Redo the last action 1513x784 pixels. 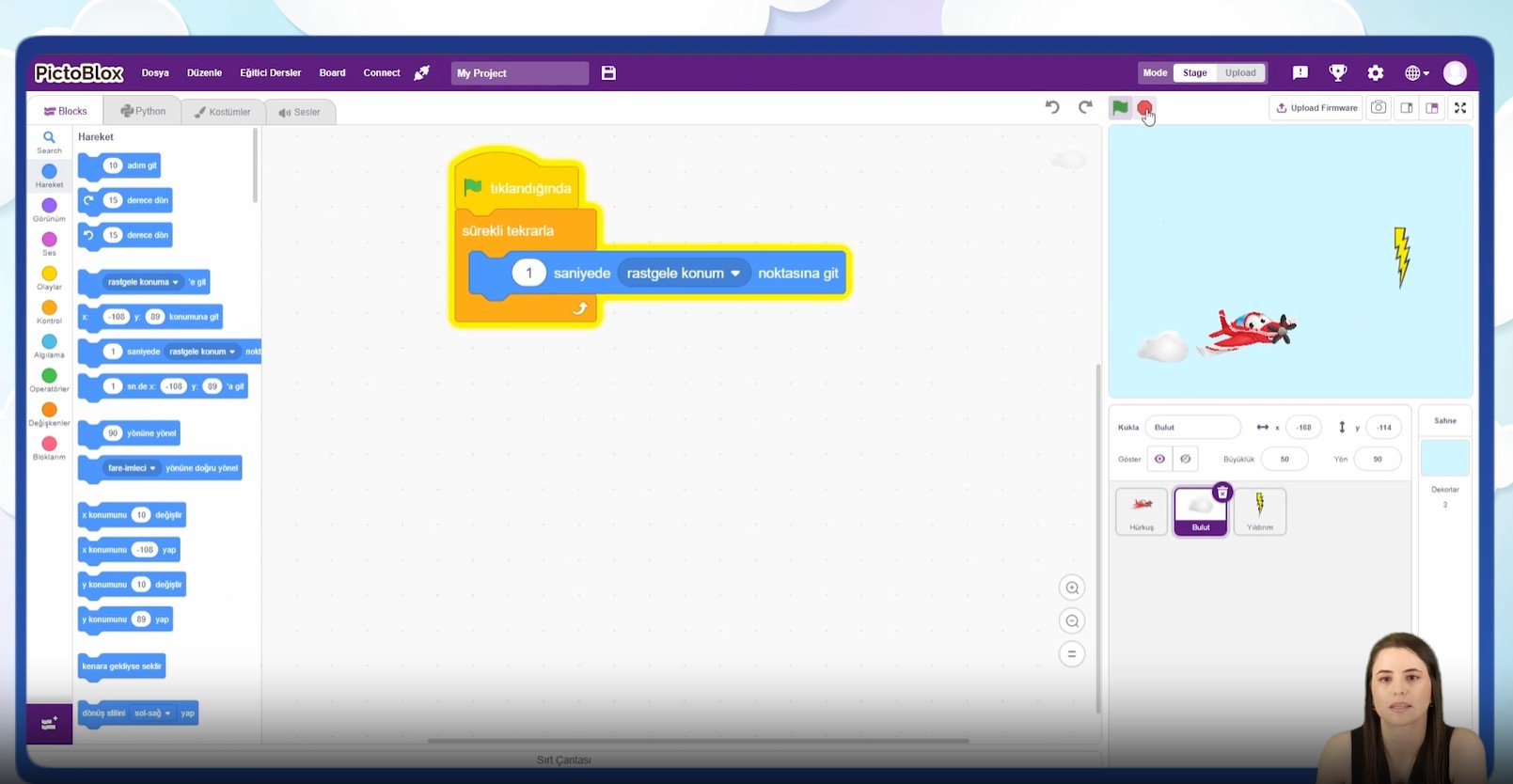point(1085,107)
